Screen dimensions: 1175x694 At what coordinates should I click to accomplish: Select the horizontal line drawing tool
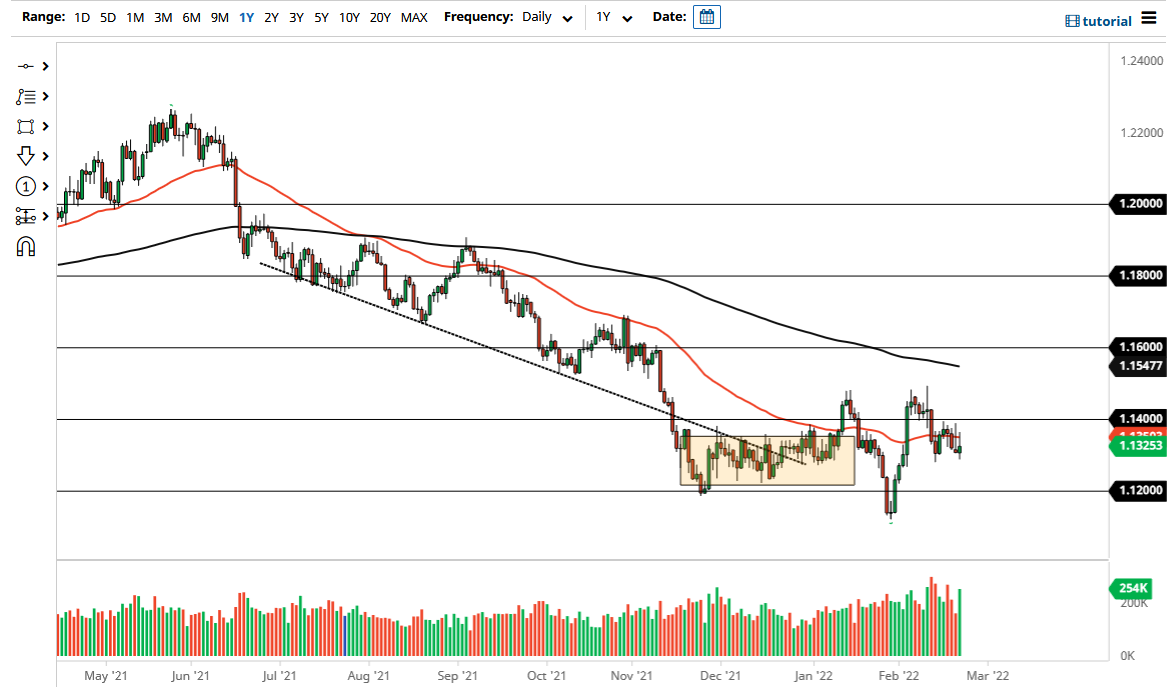tap(26, 66)
